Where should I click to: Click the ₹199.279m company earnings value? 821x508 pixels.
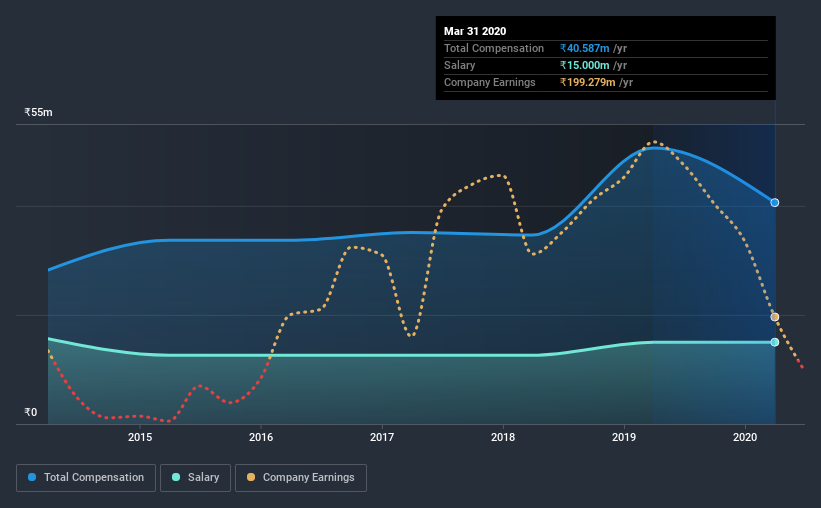pyautogui.click(x=587, y=82)
